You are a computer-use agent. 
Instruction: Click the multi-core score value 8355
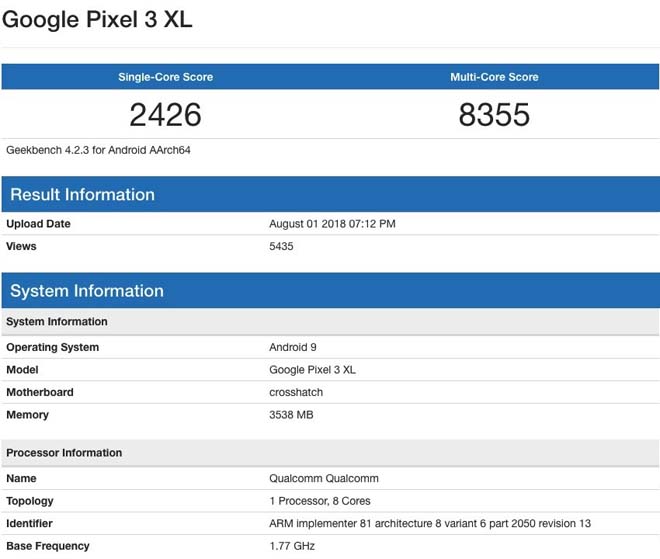tap(494, 115)
